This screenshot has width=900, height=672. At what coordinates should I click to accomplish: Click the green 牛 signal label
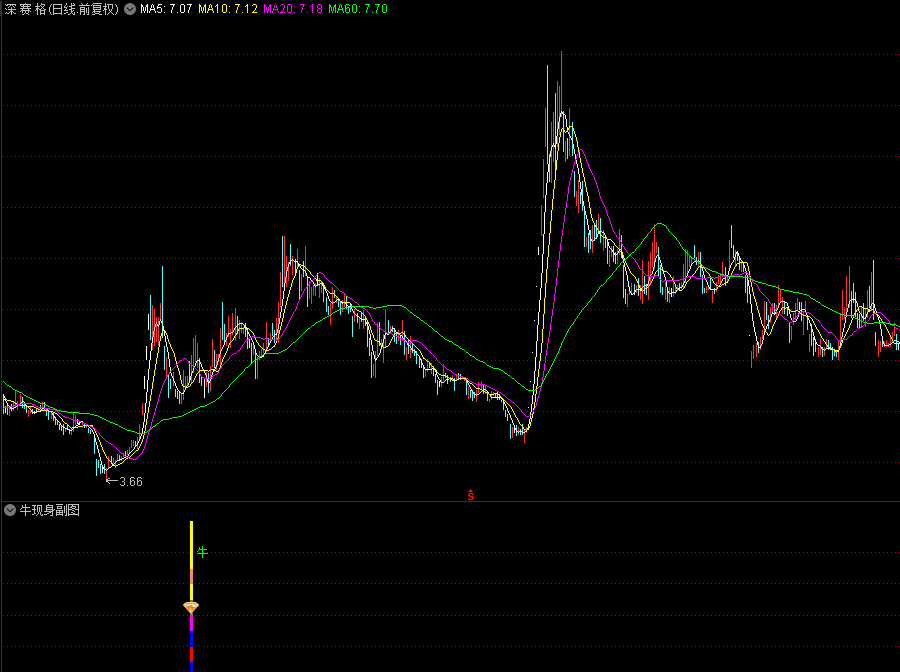202,552
